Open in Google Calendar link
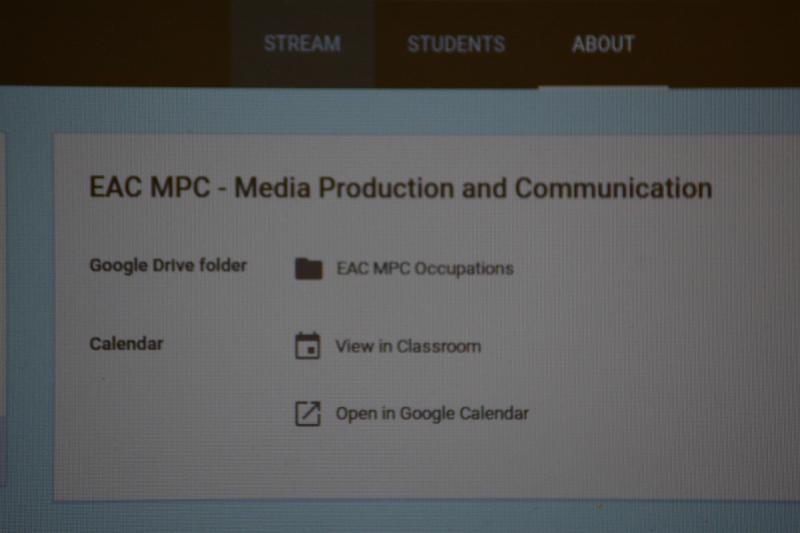The width and height of the screenshot is (800, 533). pos(432,414)
